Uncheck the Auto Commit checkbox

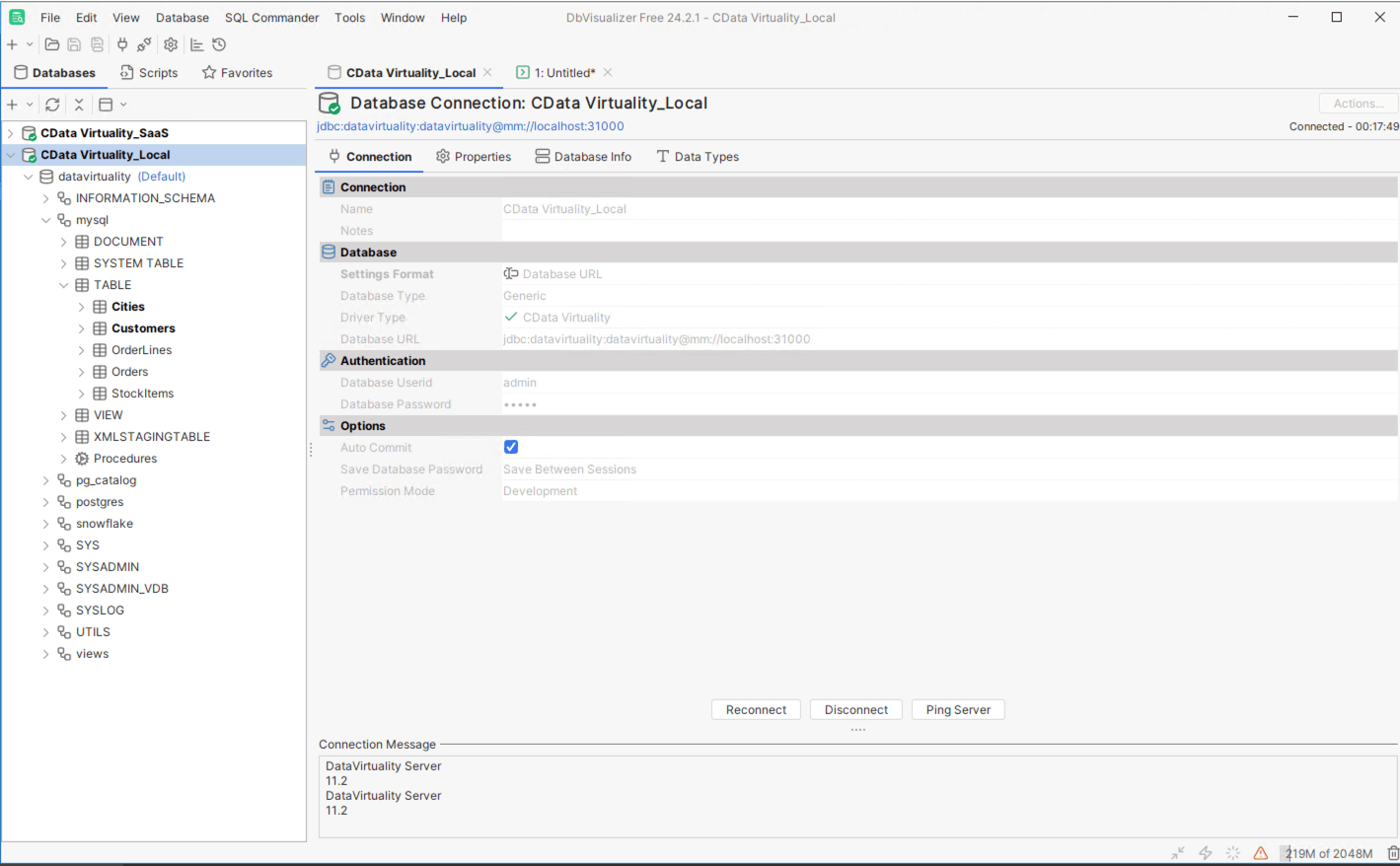(x=511, y=447)
